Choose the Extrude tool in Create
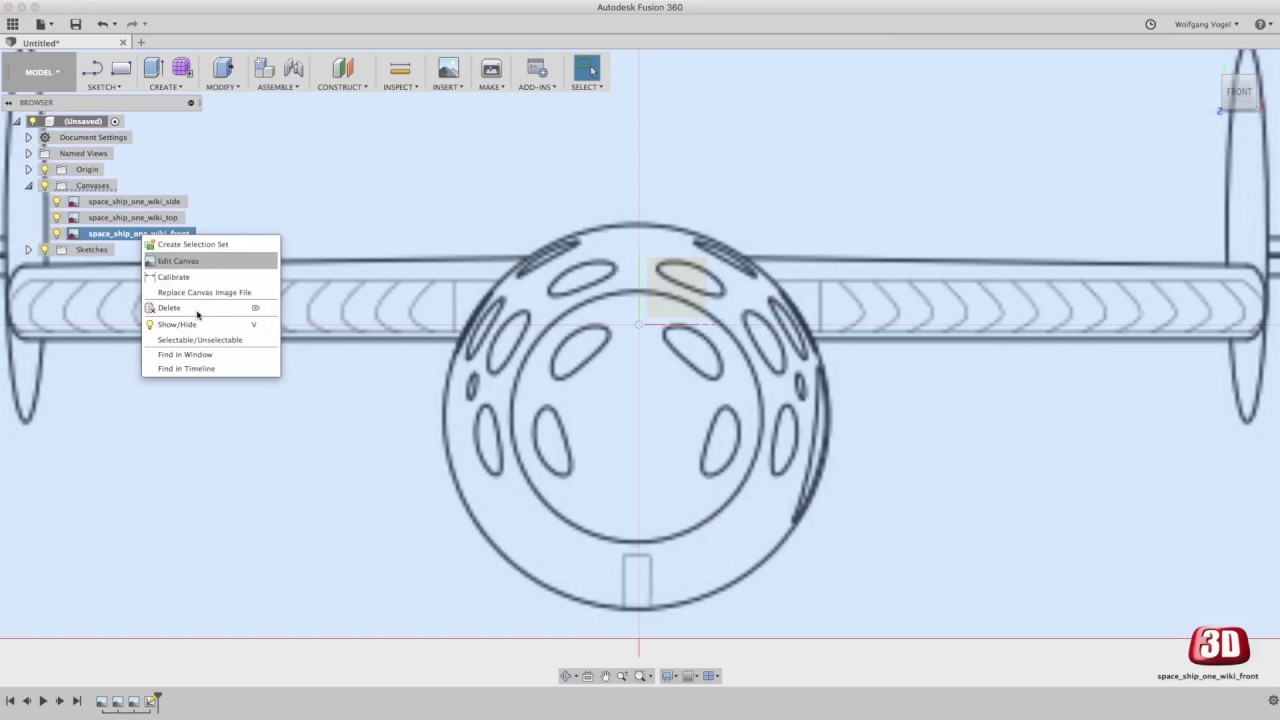 [x=153, y=68]
